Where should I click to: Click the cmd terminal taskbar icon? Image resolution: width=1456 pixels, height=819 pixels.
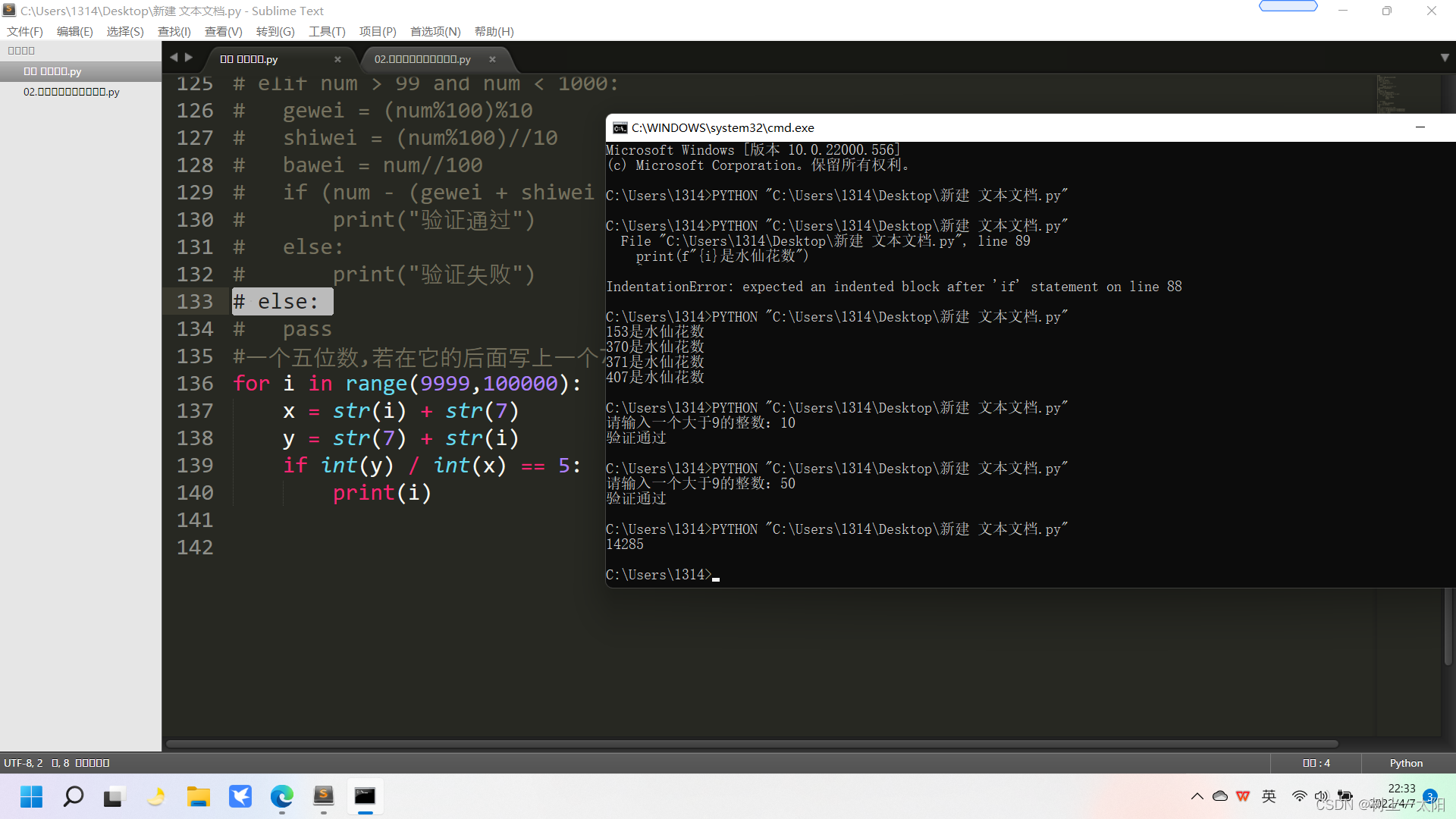tap(365, 796)
